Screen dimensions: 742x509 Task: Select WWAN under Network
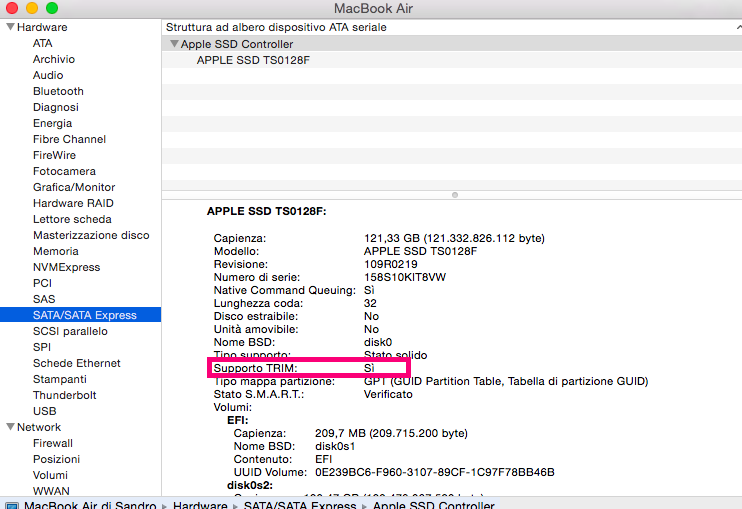(51, 491)
